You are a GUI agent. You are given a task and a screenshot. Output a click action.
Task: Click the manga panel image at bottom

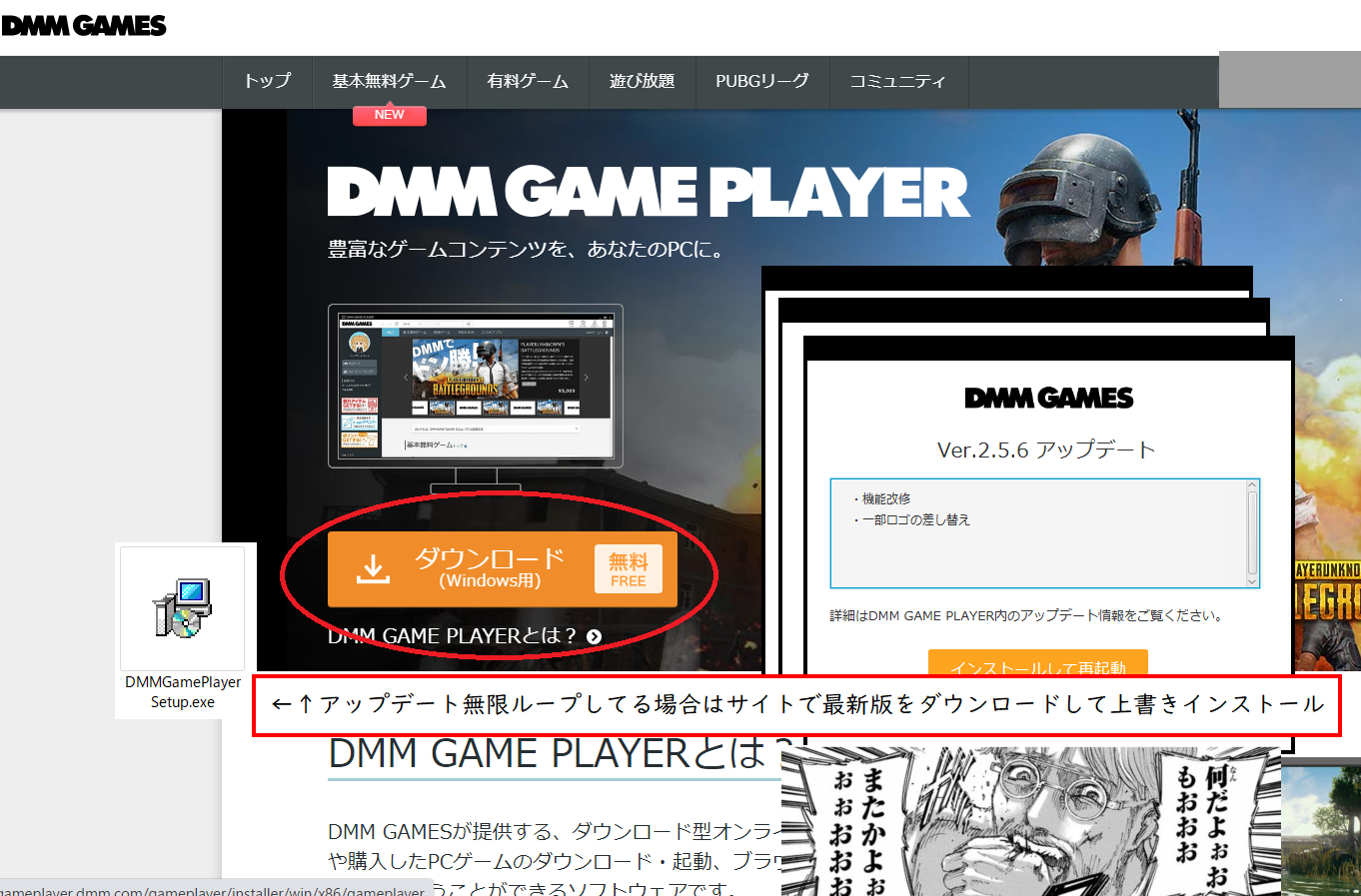click(x=1030, y=821)
